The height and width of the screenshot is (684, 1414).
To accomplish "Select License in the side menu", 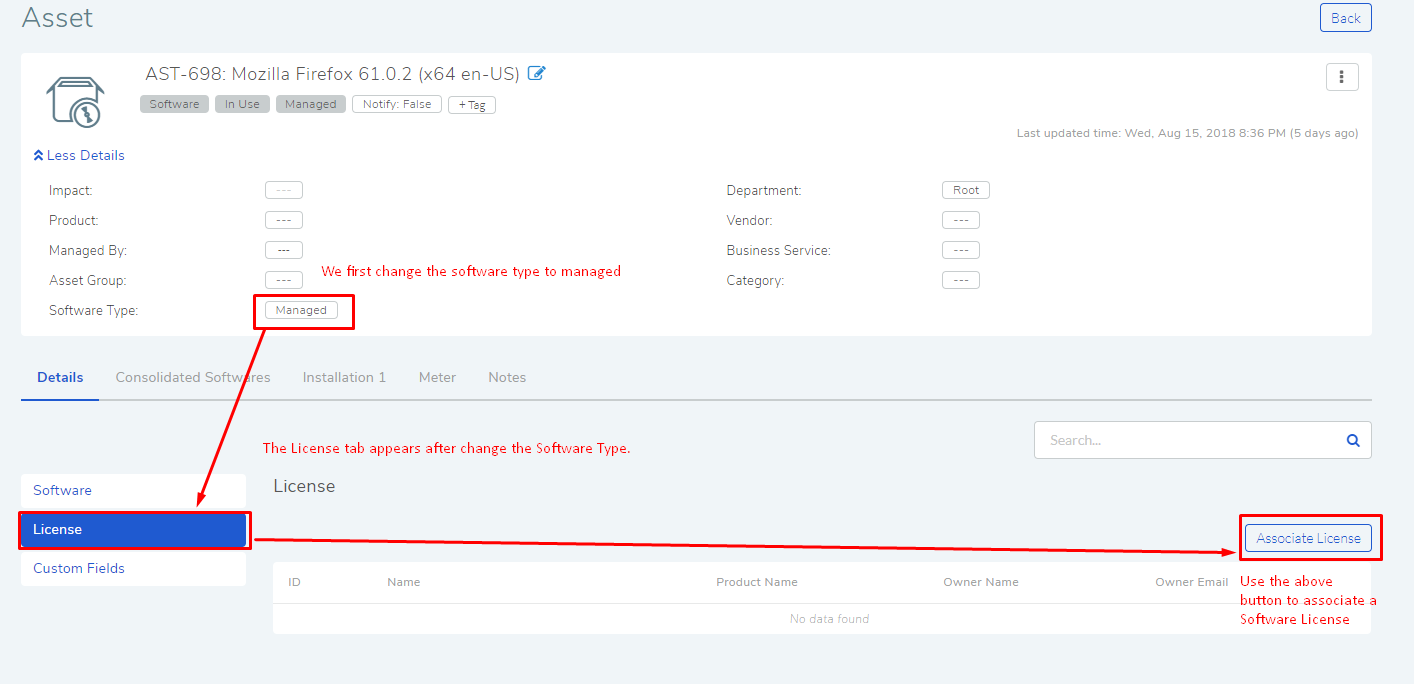I will tap(133, 529).
